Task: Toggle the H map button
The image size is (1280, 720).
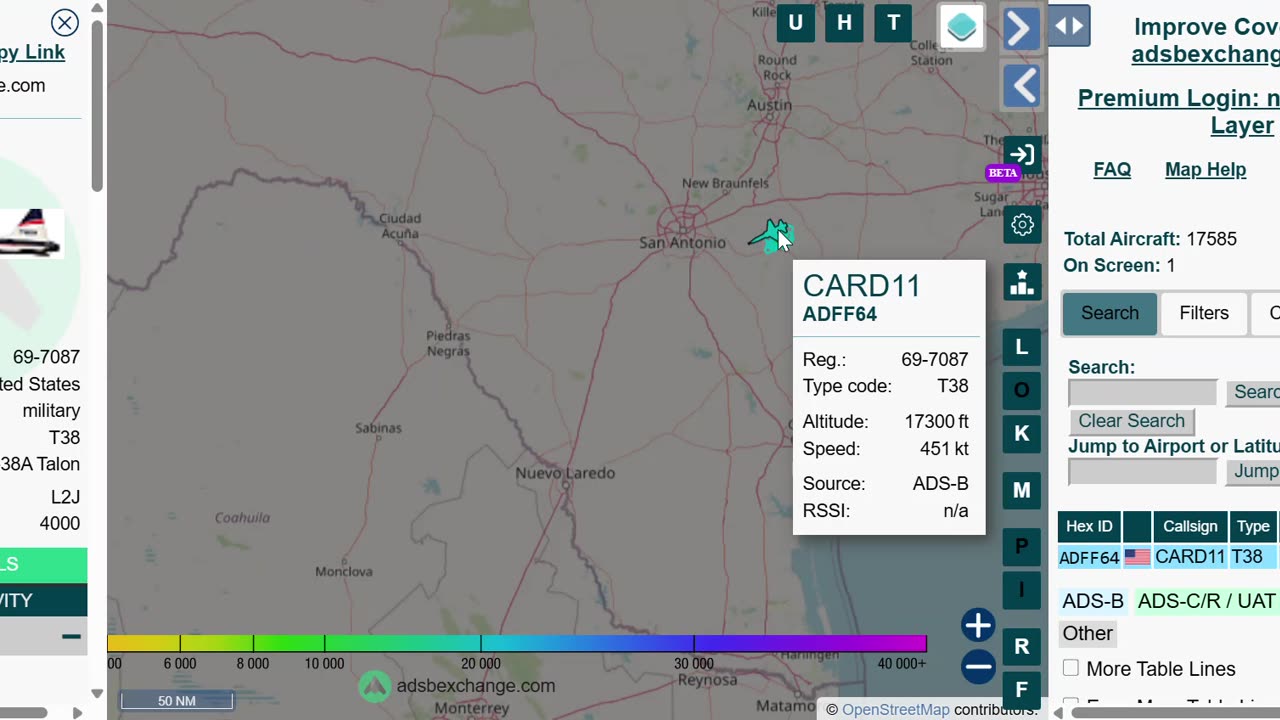Action: tap(845, 23)
